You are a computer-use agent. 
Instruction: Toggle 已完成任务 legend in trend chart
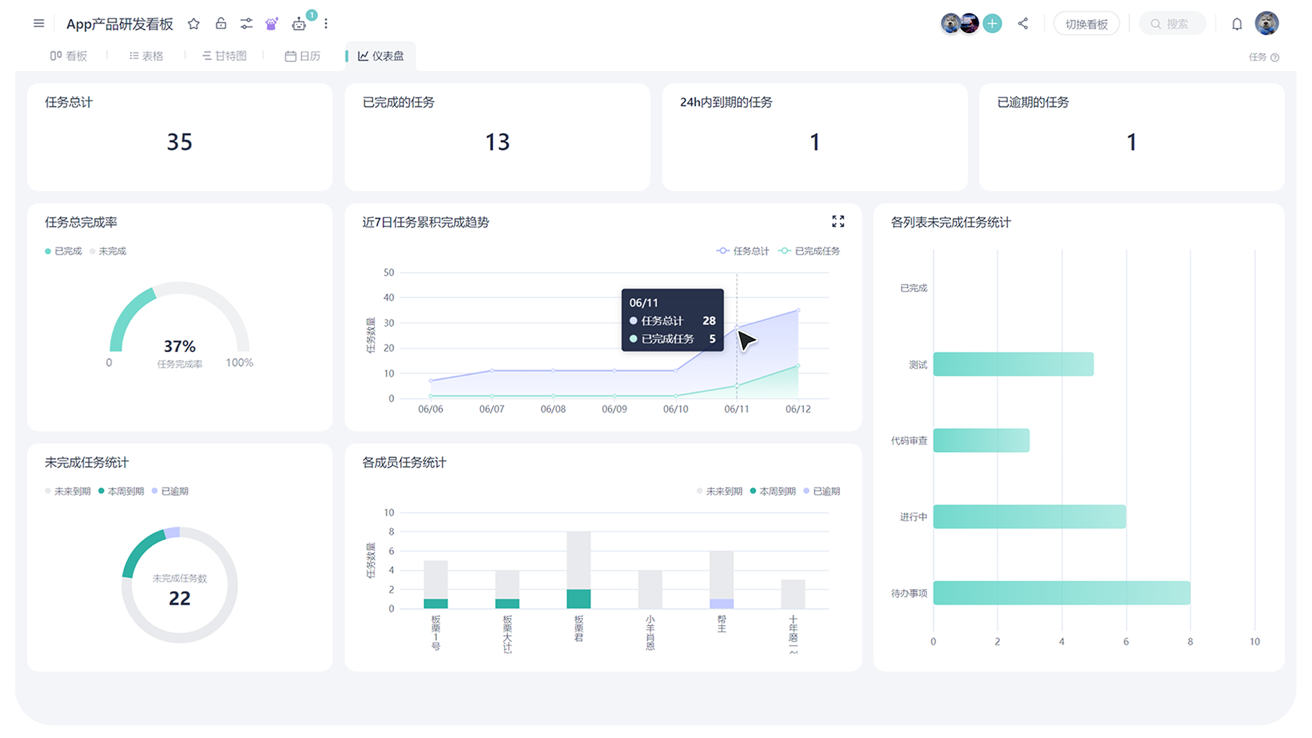pos(809,251)
